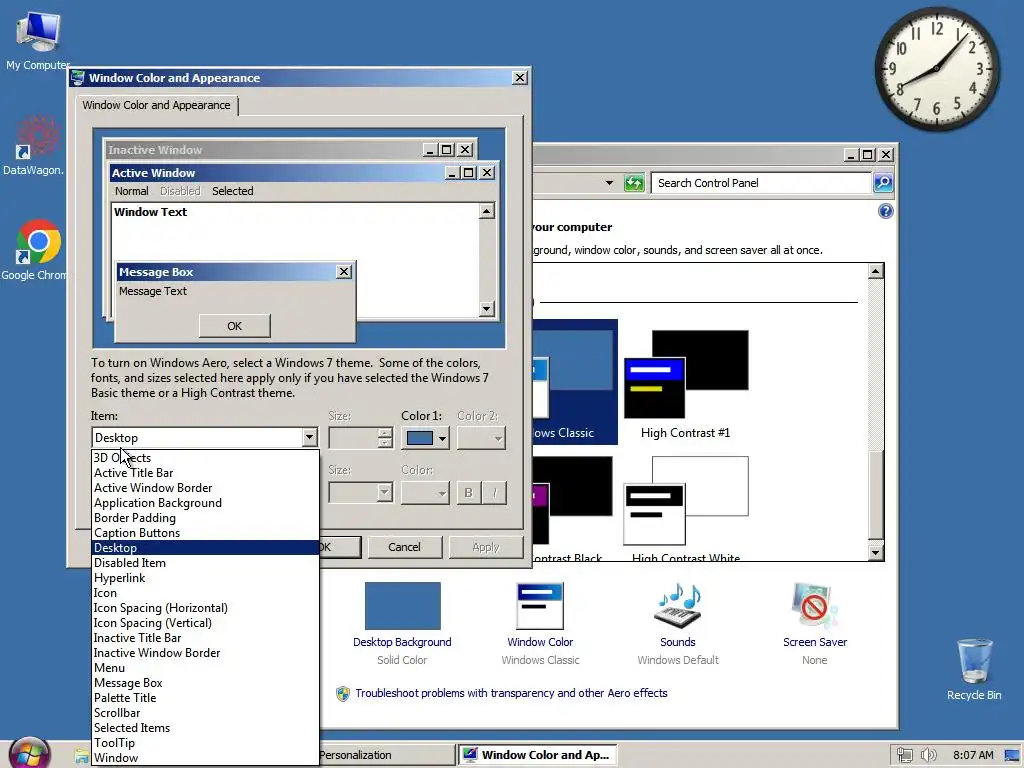Pick Selected Items from the Item list

pyautogui.click(x=205, y=728)
